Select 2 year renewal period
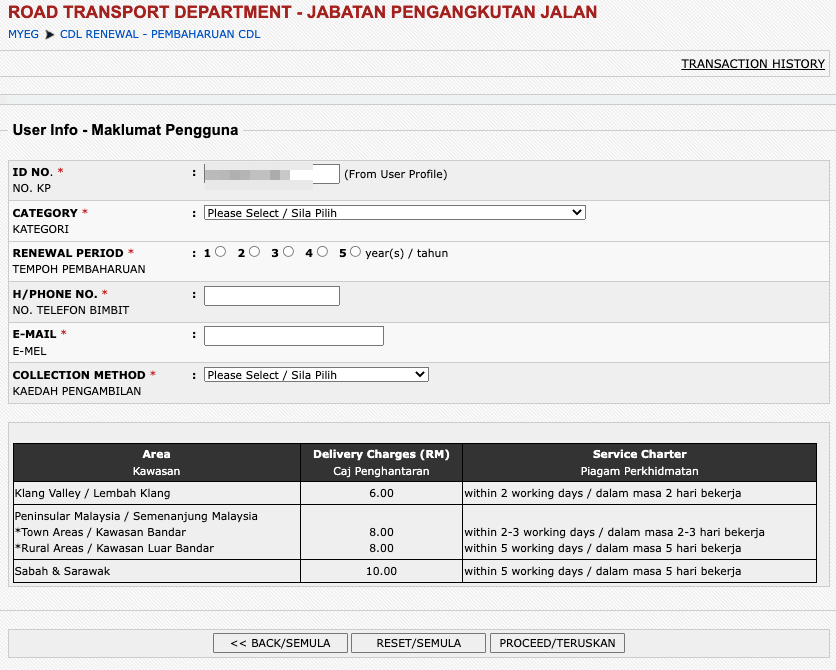The image size is (836, 670). coord(254,251)
